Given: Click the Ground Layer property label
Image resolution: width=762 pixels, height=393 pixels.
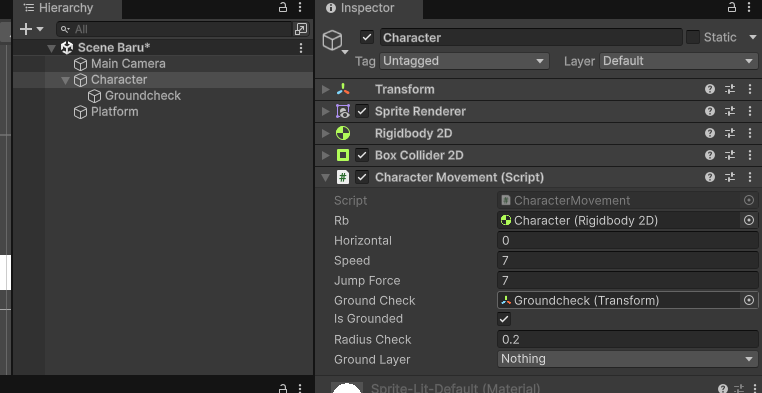Looking at the screenshot, I should click(x=372, y=359).
